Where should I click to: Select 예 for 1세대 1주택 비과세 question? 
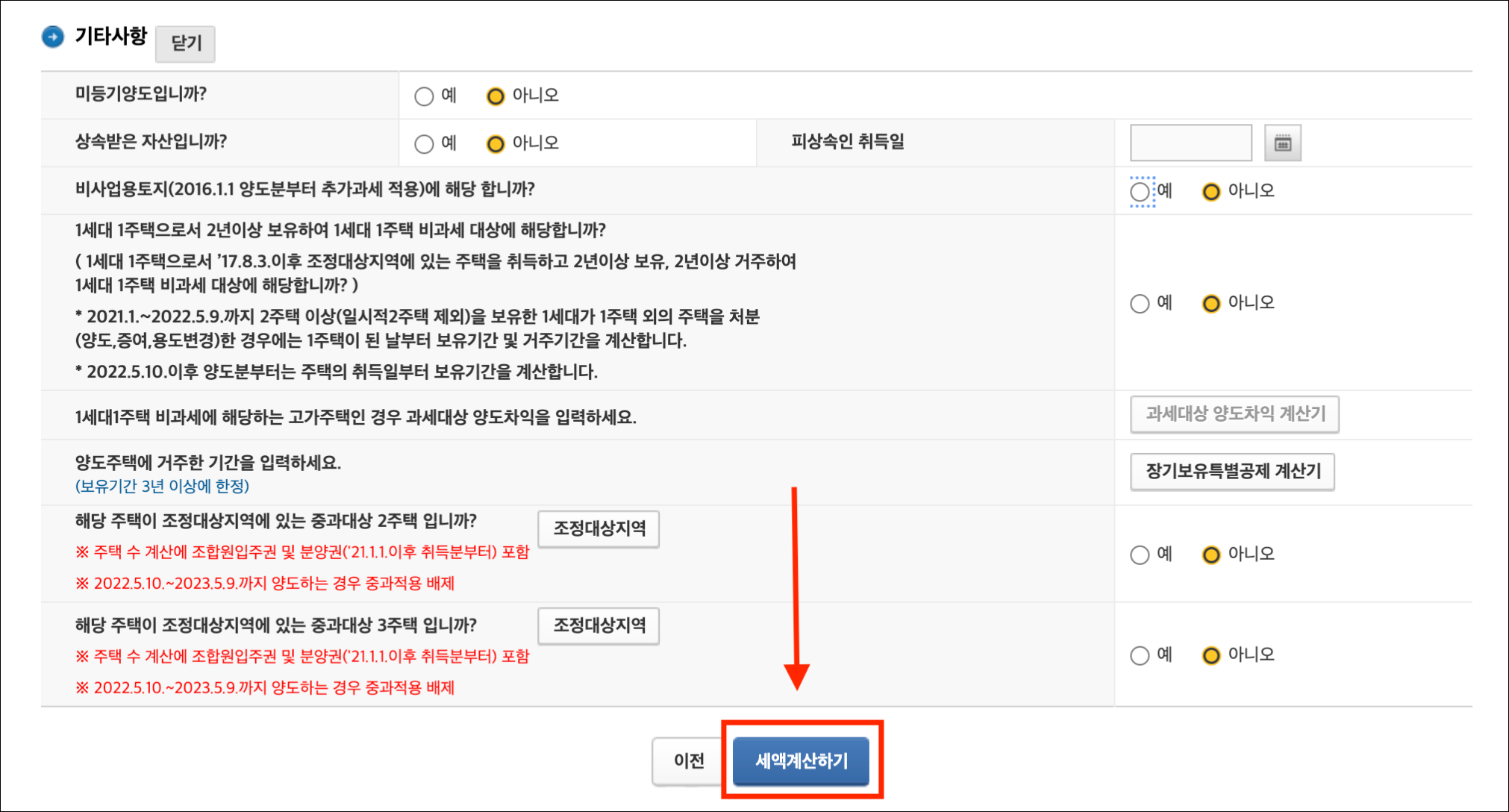[x=1140, y=304]
